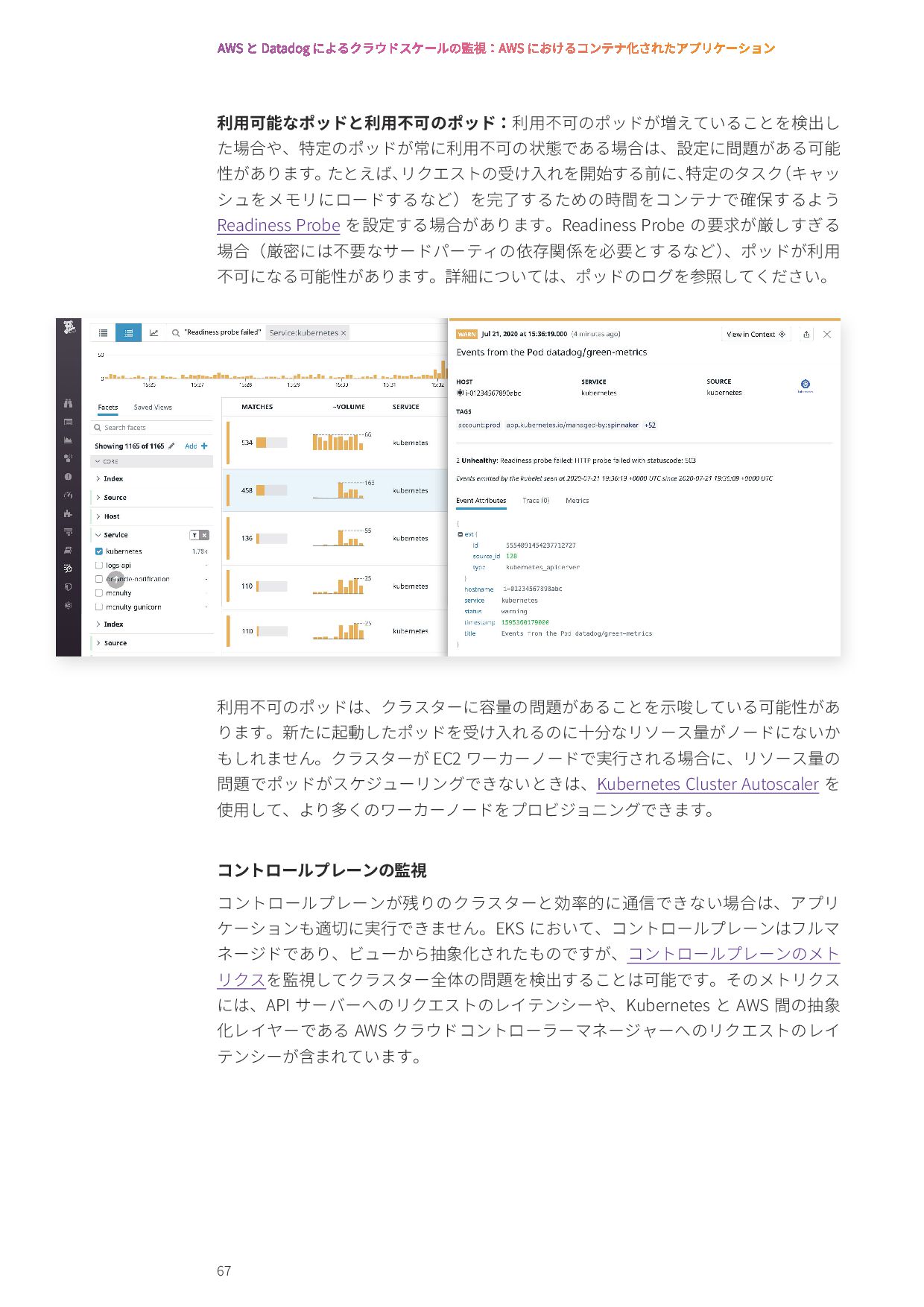Open the Datadog bone-dog logo home
The height and width of the screenshot is (1307, 924).
(x=69, y=327)
